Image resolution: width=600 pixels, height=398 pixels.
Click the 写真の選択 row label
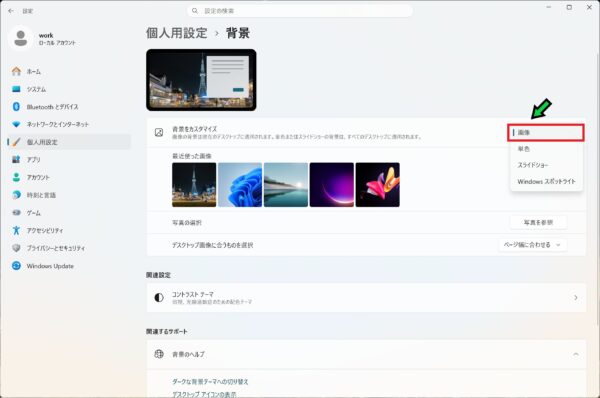pyautogui.click(x=187, y=223)
